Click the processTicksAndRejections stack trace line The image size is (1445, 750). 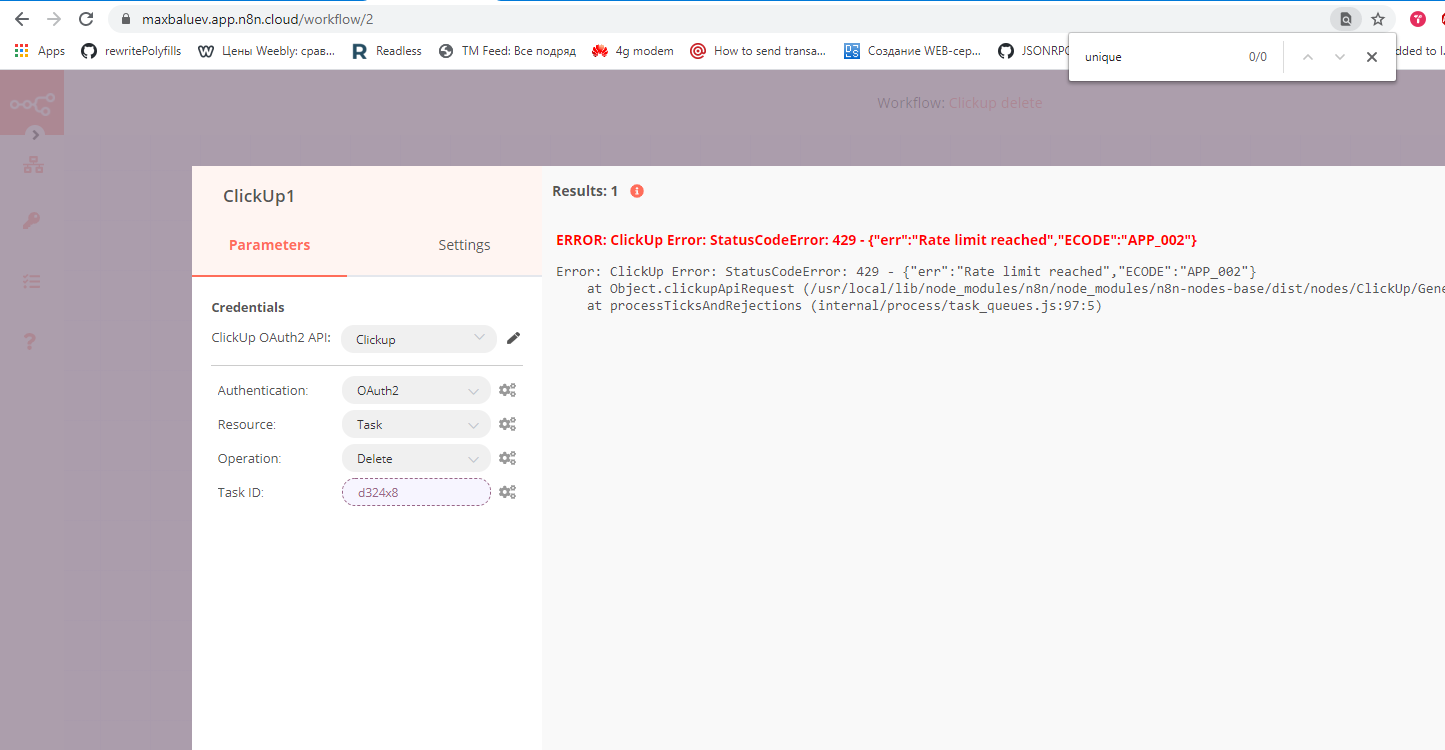click(x=844, y=305)
